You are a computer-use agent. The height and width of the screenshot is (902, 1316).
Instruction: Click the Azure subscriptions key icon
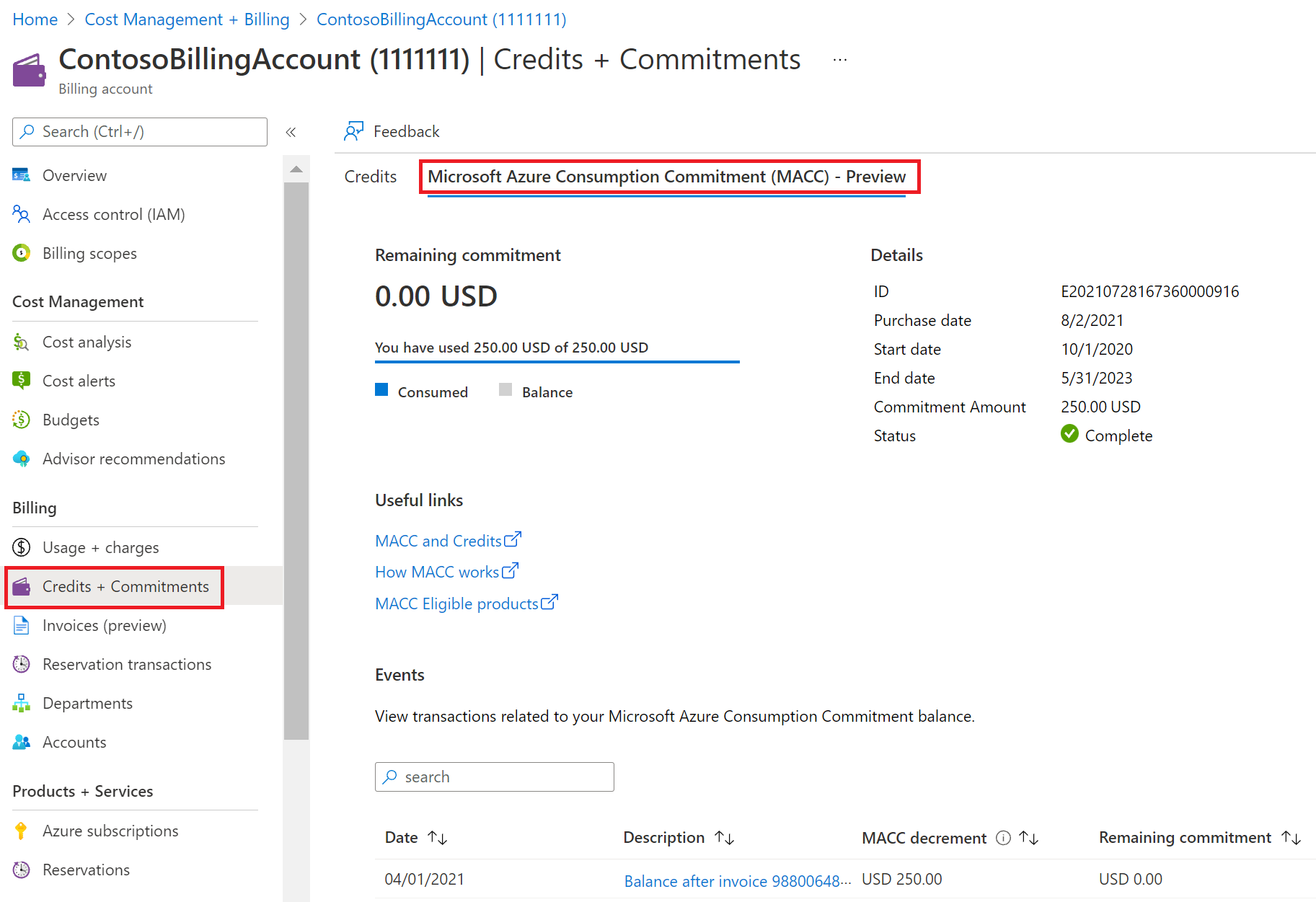coord(22,831)
